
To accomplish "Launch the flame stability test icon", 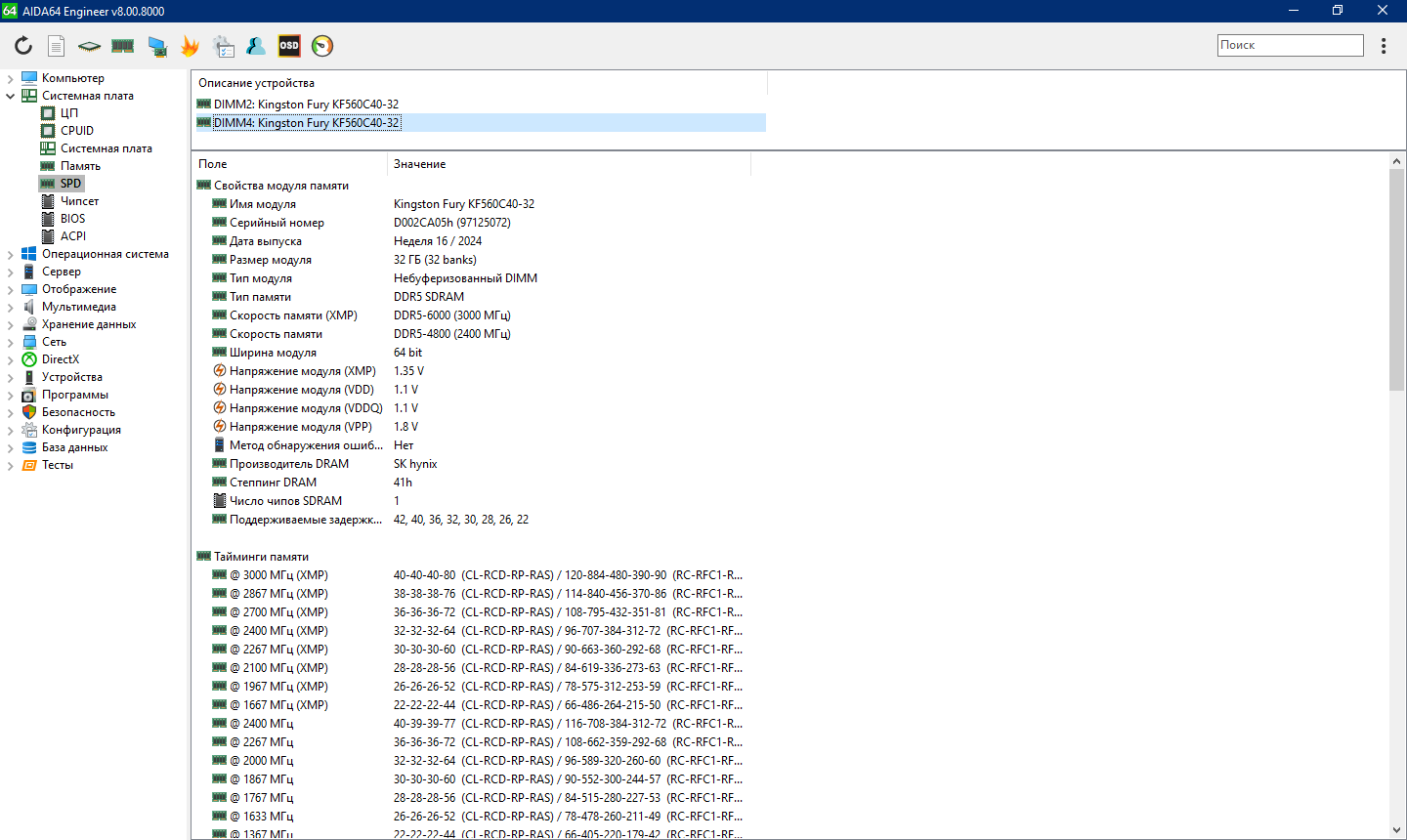I will pyautogui.click(x=190, y=46).
